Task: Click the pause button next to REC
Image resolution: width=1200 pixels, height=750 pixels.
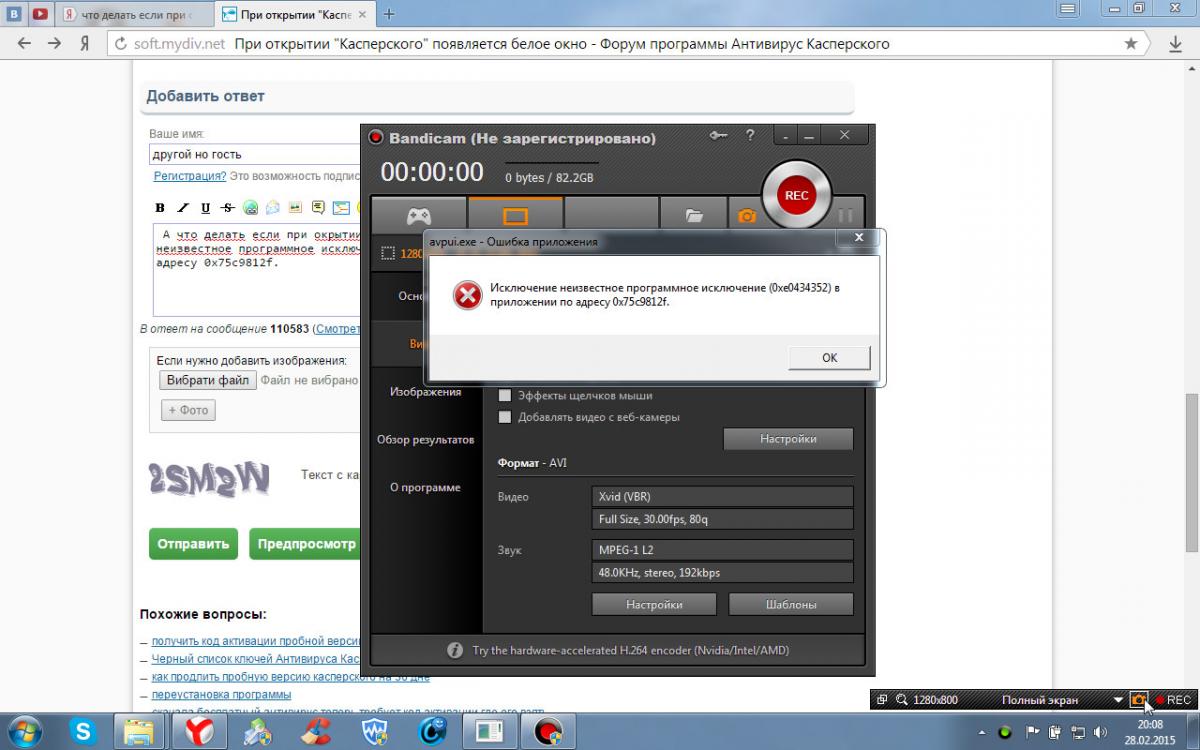Action: (846, 215)
